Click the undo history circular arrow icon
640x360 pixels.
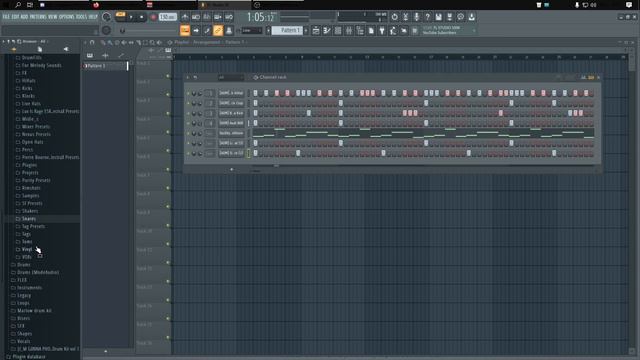pos(394,17)
